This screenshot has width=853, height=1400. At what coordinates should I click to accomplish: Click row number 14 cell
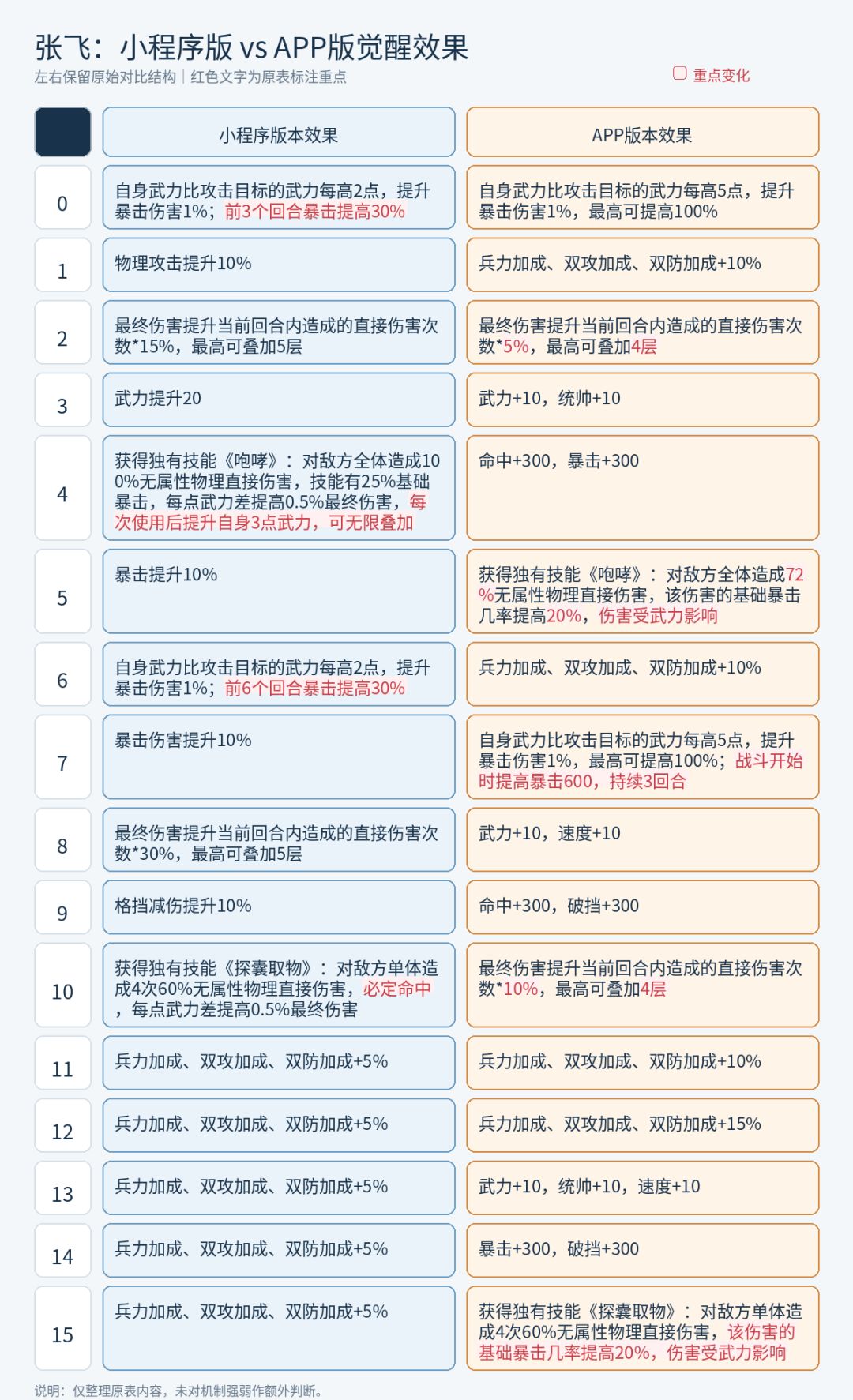[62, 1250]
